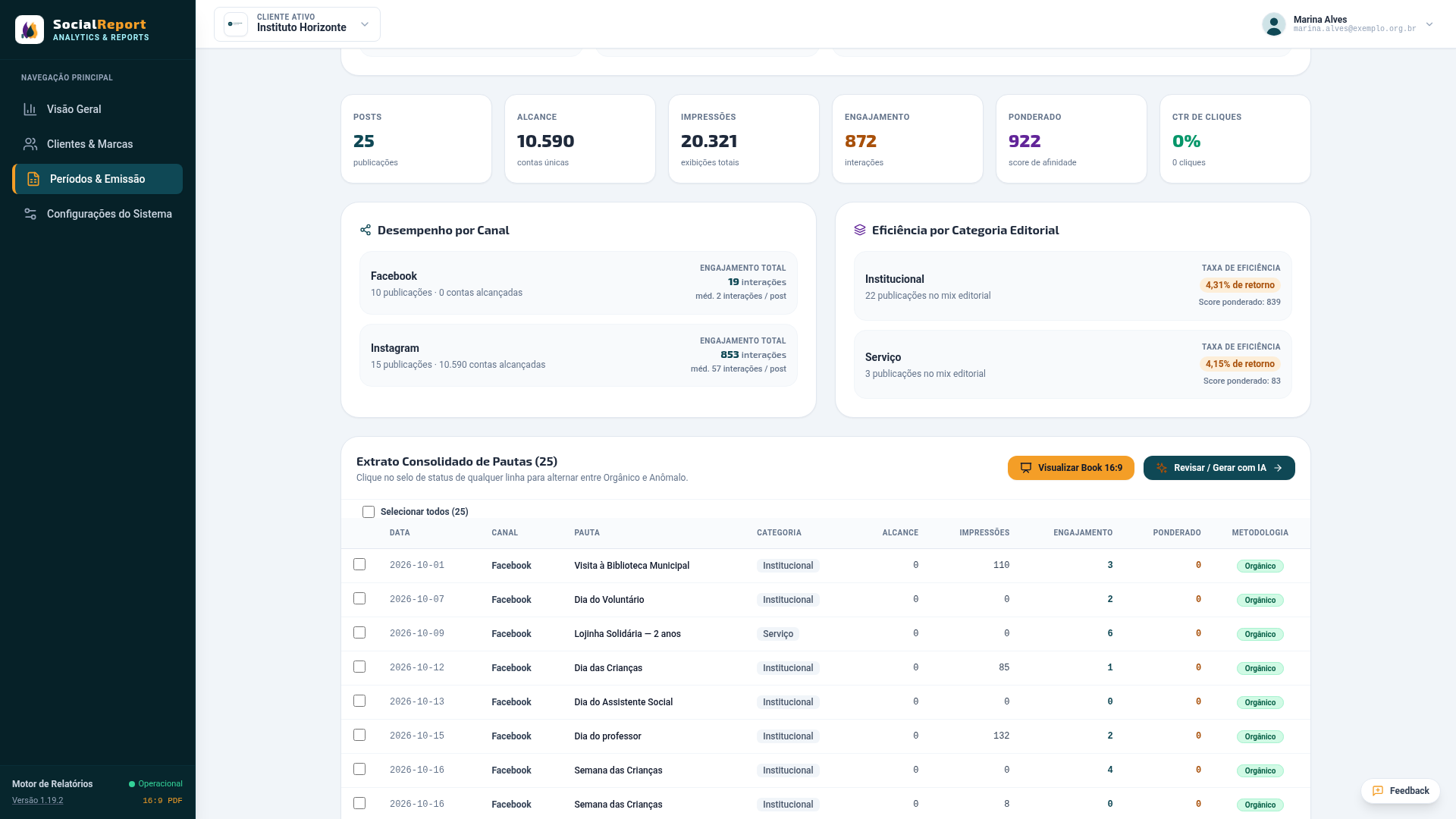Screen dimensions: 1456x819
Task: Select Períodos & Emissão in the sidebar
Action: (x=97, y=179)
